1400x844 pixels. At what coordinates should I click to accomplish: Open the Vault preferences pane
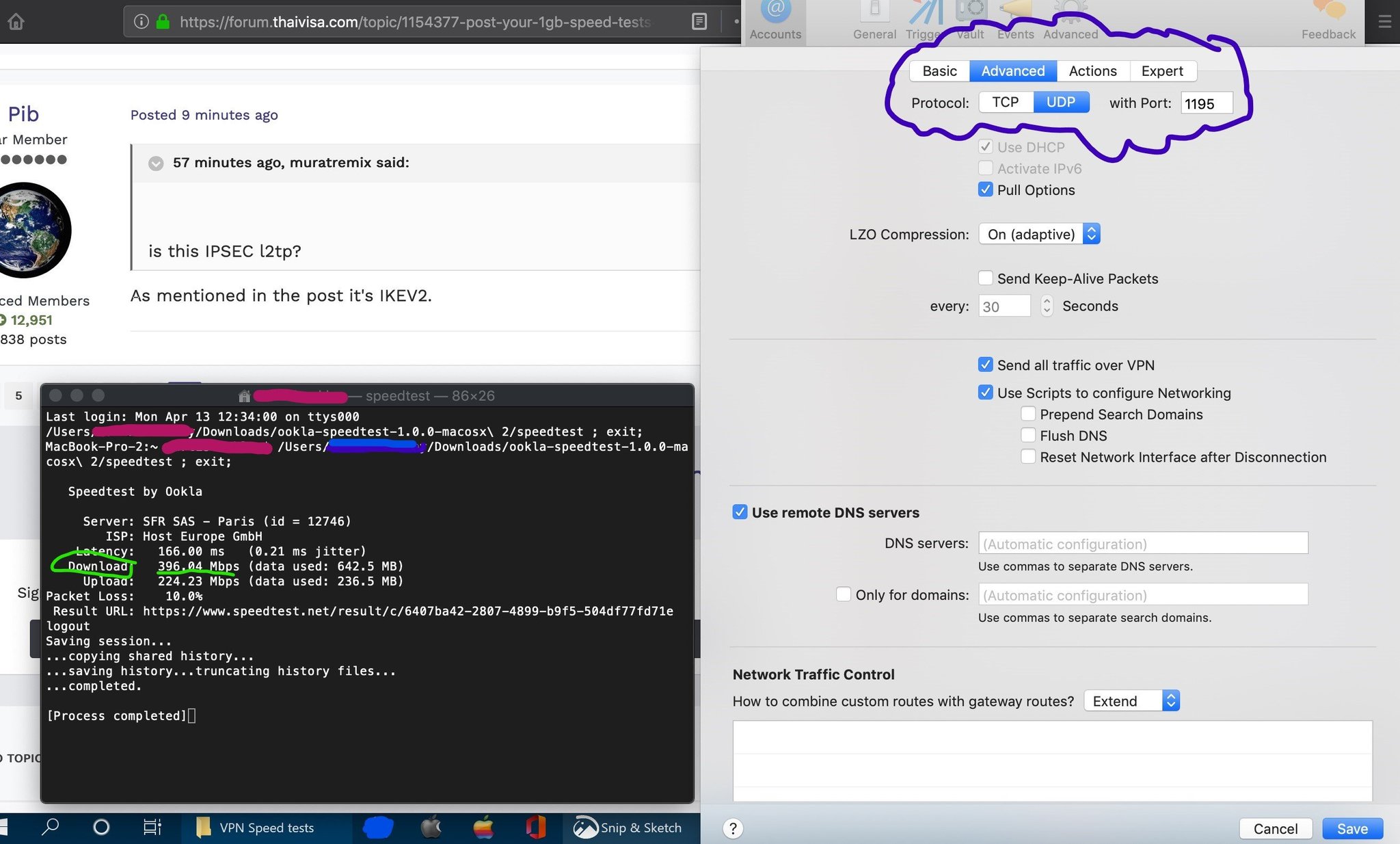[970, 22]
